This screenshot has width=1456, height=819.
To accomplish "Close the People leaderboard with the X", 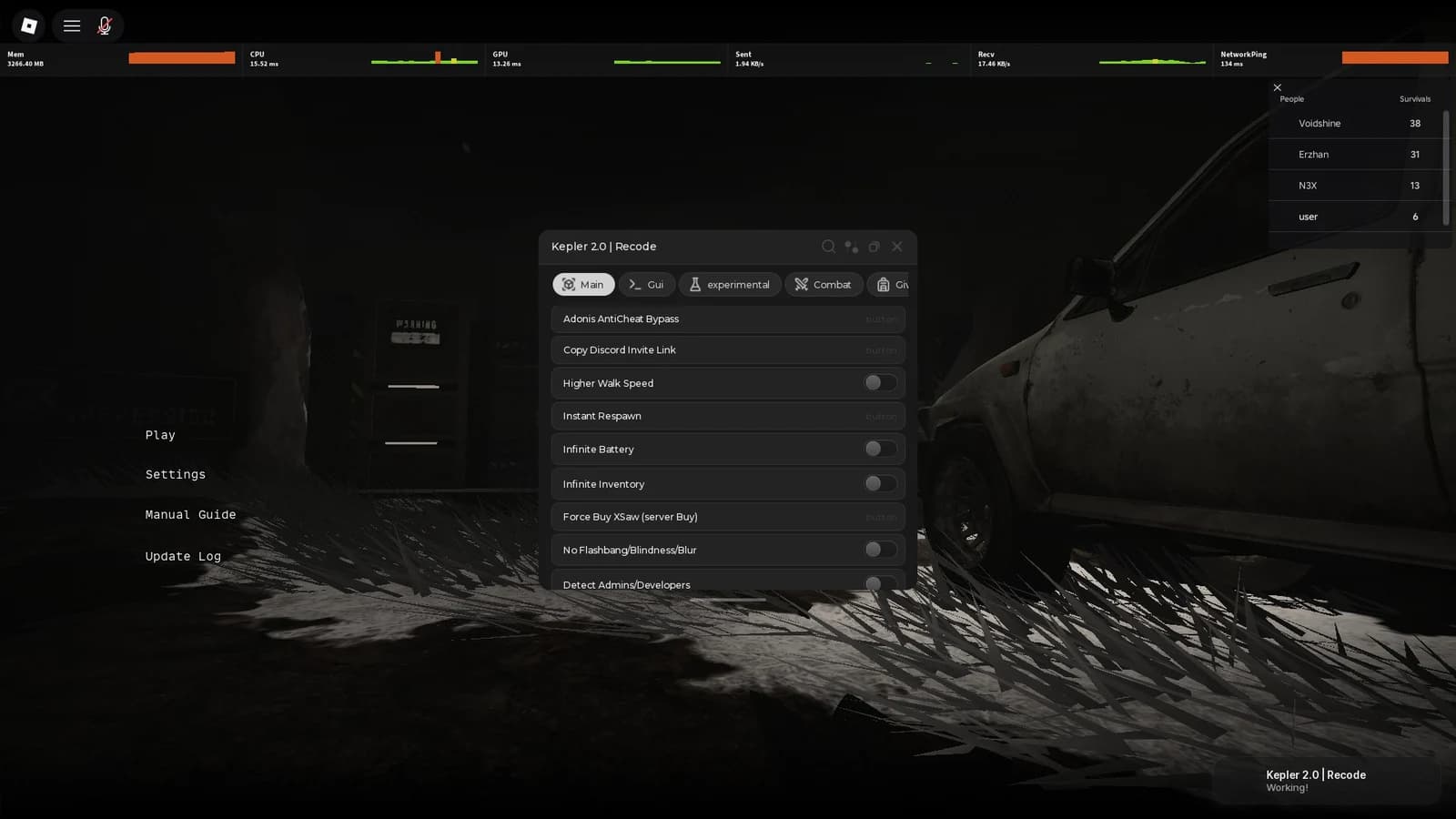I will [x=1278, y=87].
